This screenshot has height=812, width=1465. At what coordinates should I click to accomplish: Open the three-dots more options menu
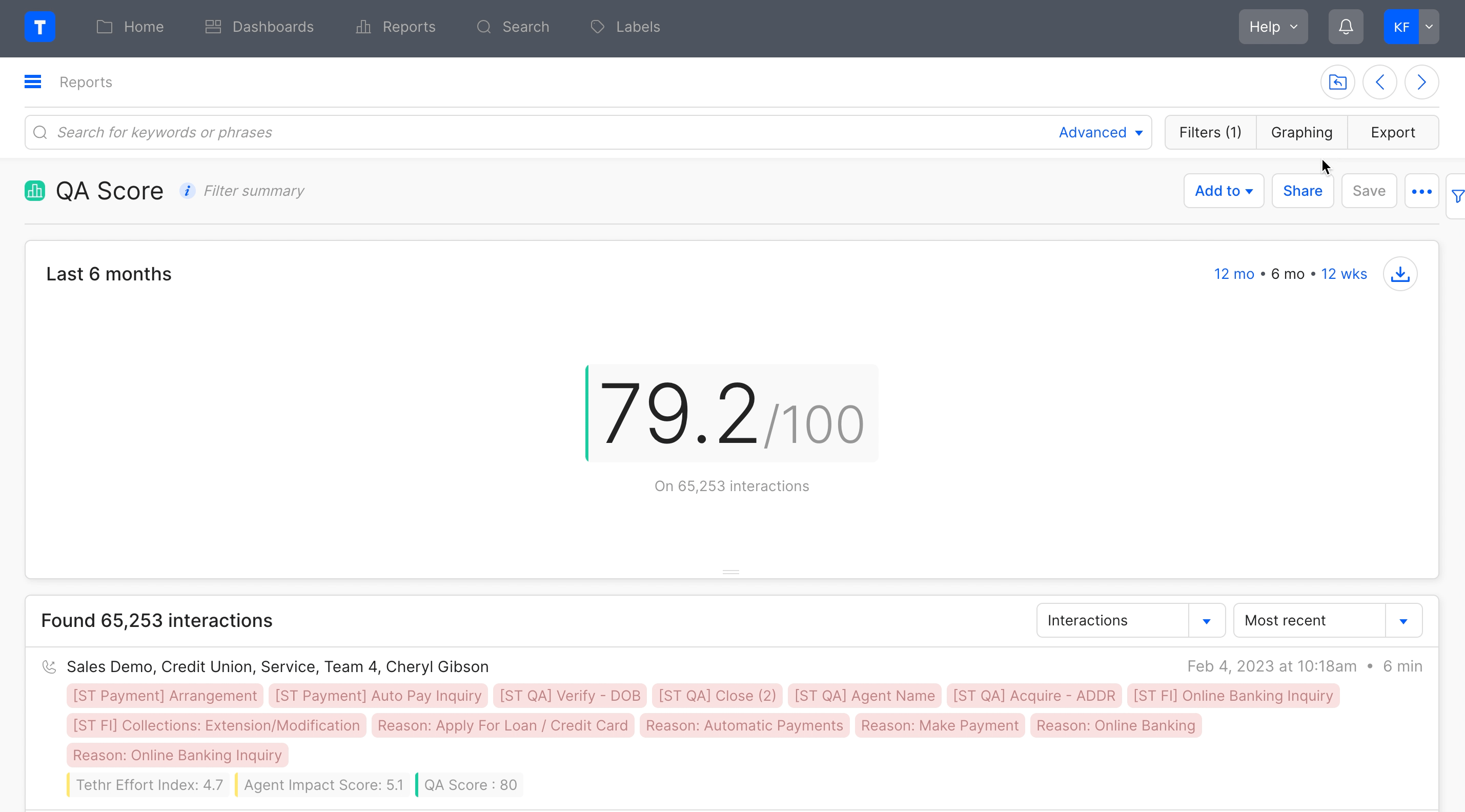(x=1421, y=191)
